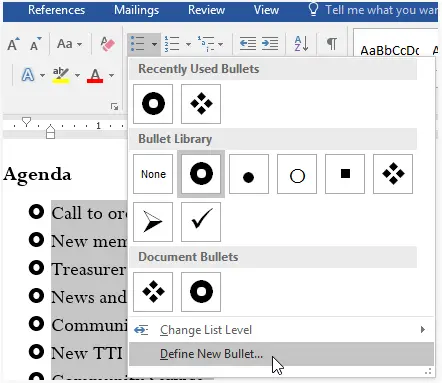
Task: Click the Bullets list icon in ribbon
Action: [x=138, y=44]
